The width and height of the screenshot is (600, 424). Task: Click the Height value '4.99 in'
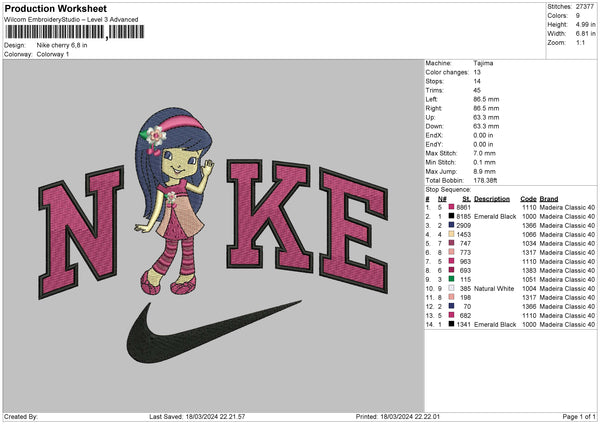585,24
